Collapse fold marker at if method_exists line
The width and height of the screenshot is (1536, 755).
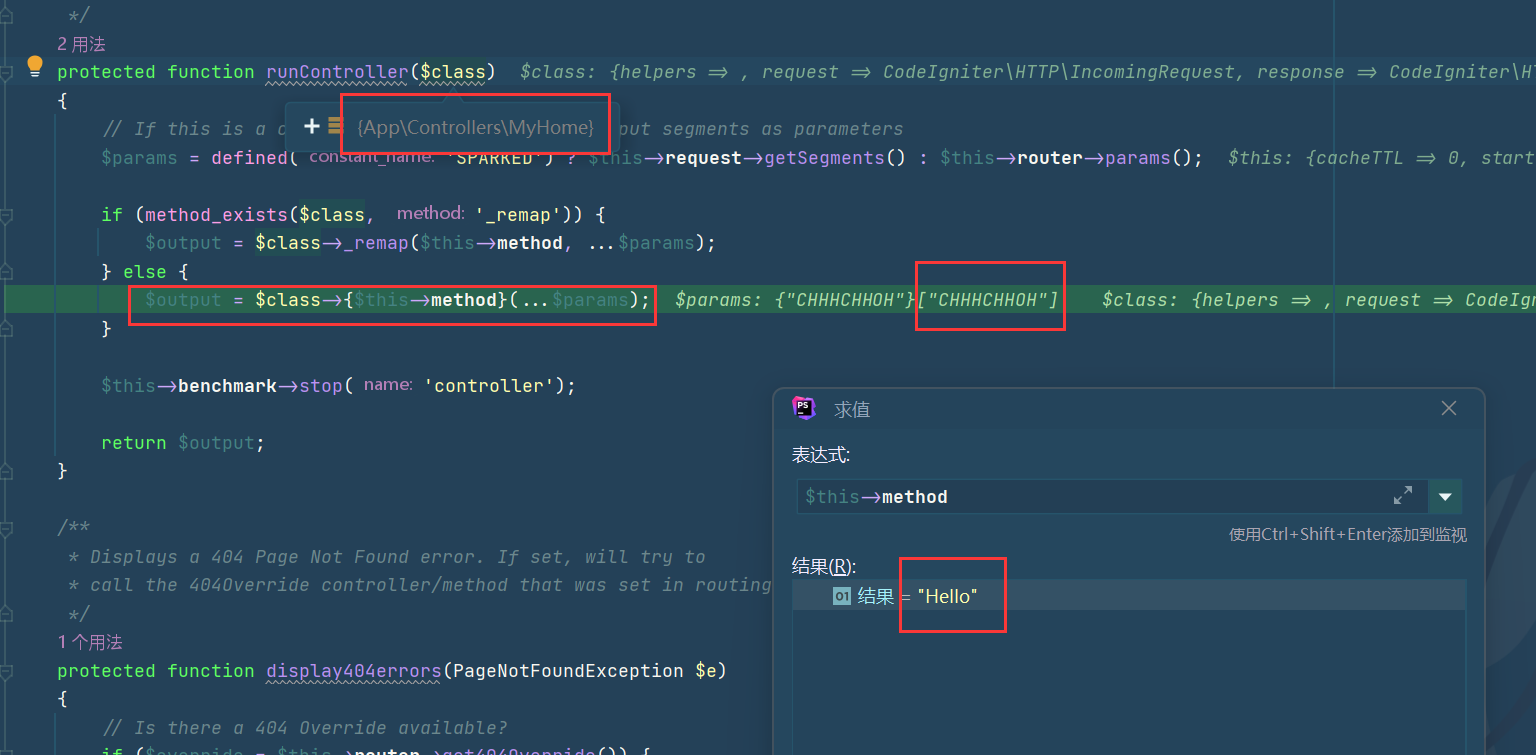tap(7, 214)
